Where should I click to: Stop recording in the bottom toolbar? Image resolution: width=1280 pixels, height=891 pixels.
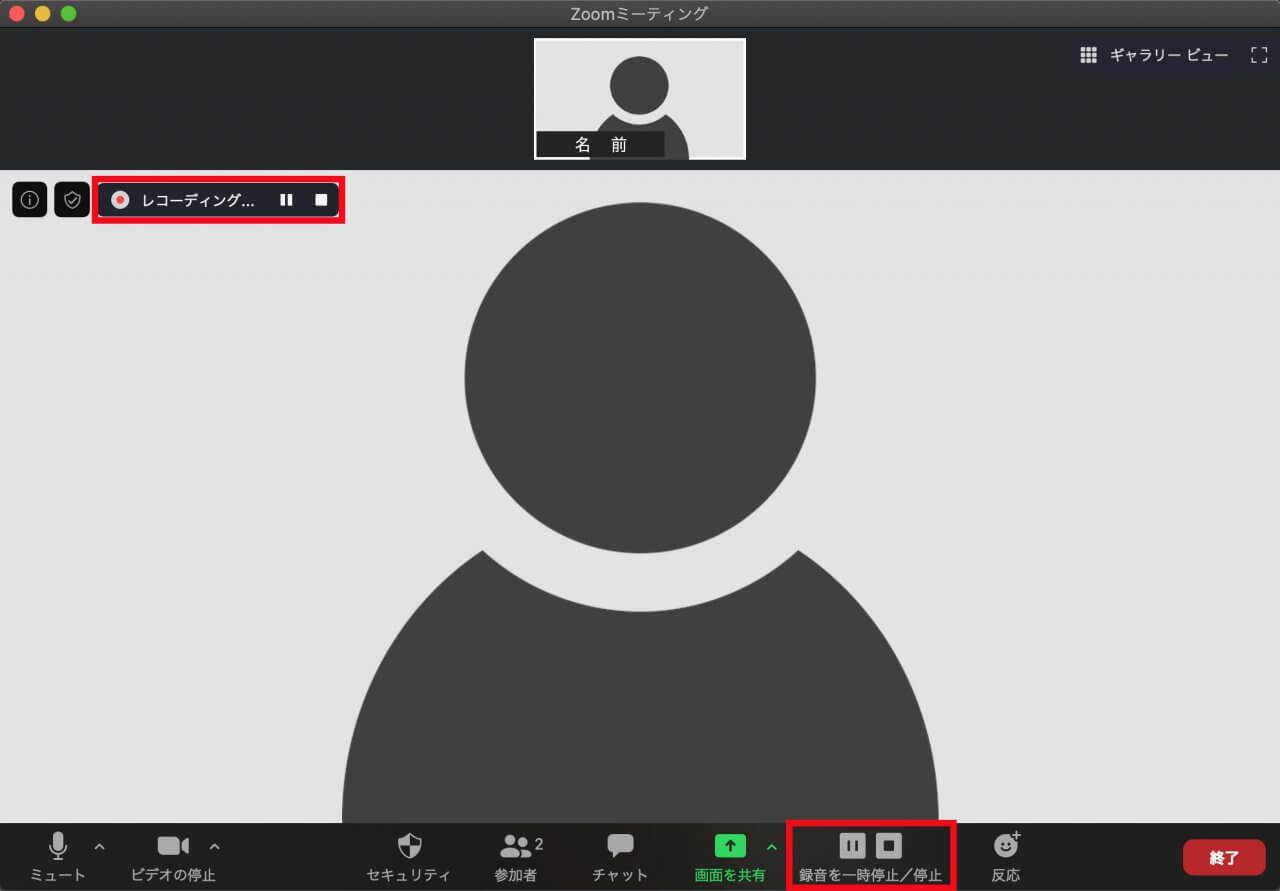click(889, 846)
